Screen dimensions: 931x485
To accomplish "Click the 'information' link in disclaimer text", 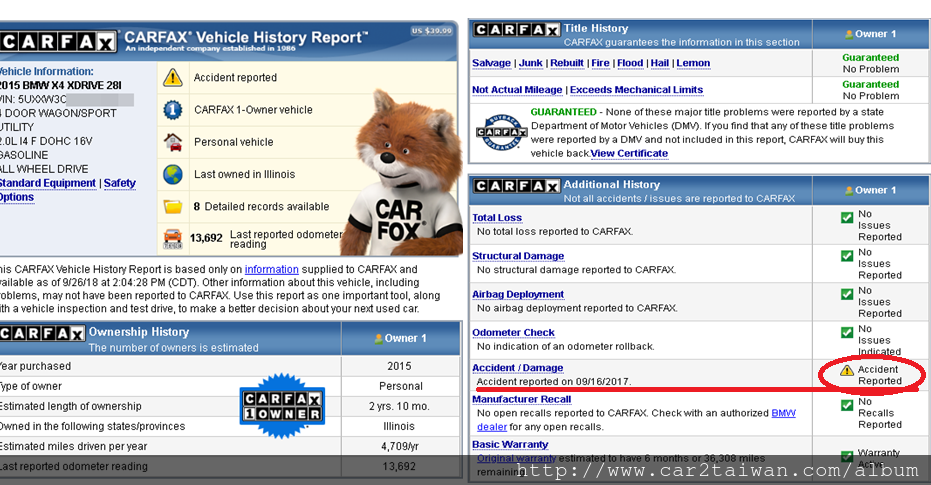I will pos(271,270).
